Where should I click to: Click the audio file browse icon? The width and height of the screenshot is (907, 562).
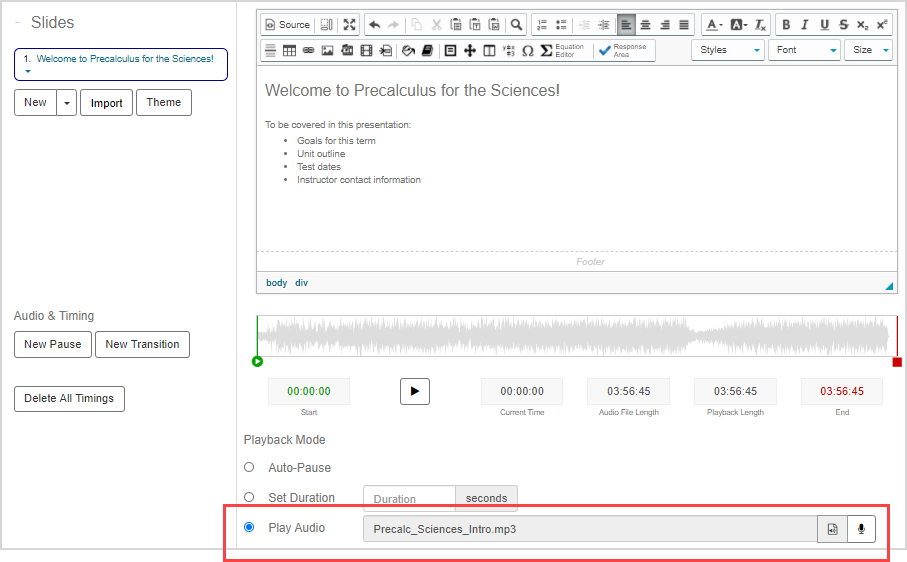point(832,529)
